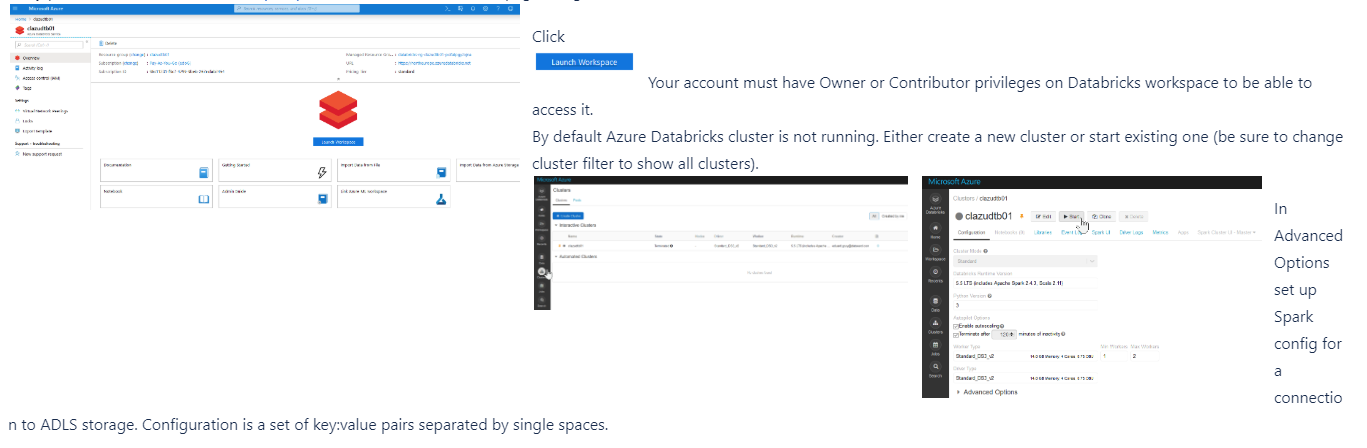Open Spark Cluster UI - Master dropdown
The width and height of the screenshot is (1367, 448).
[x=1227, y=232]
